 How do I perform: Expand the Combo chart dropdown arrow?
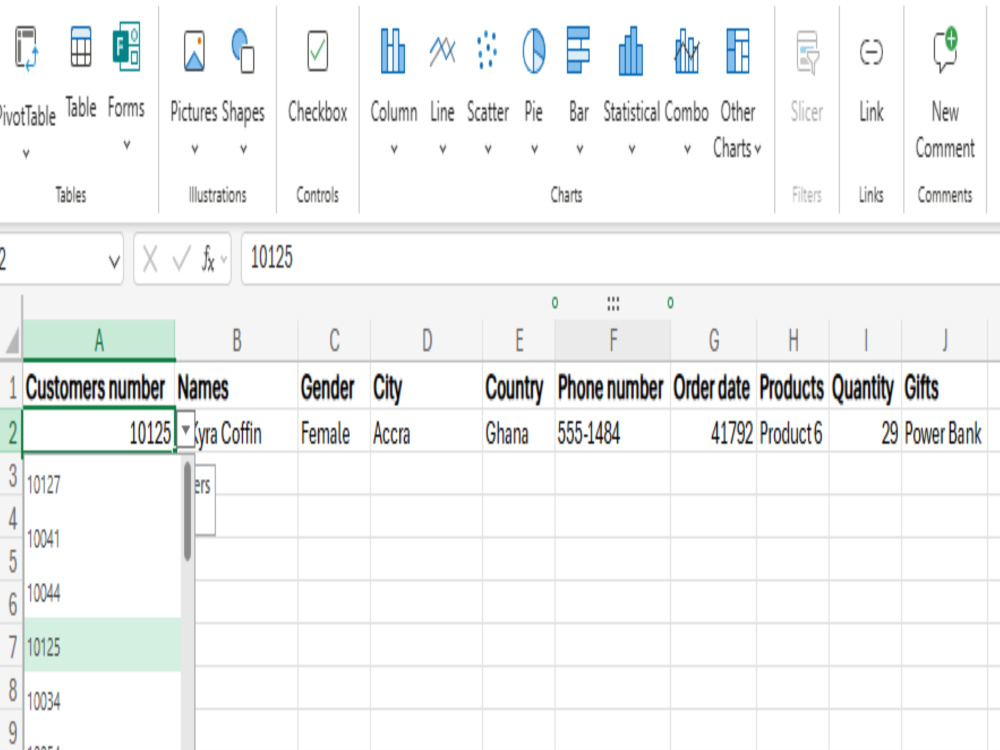pos(687,149)
